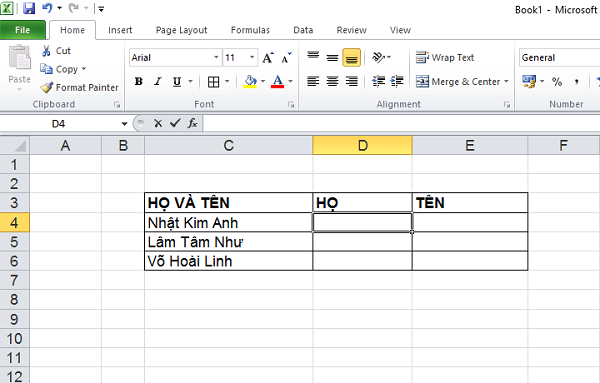
Task: Click Increase Indent icon
Action: pos(397,81)
